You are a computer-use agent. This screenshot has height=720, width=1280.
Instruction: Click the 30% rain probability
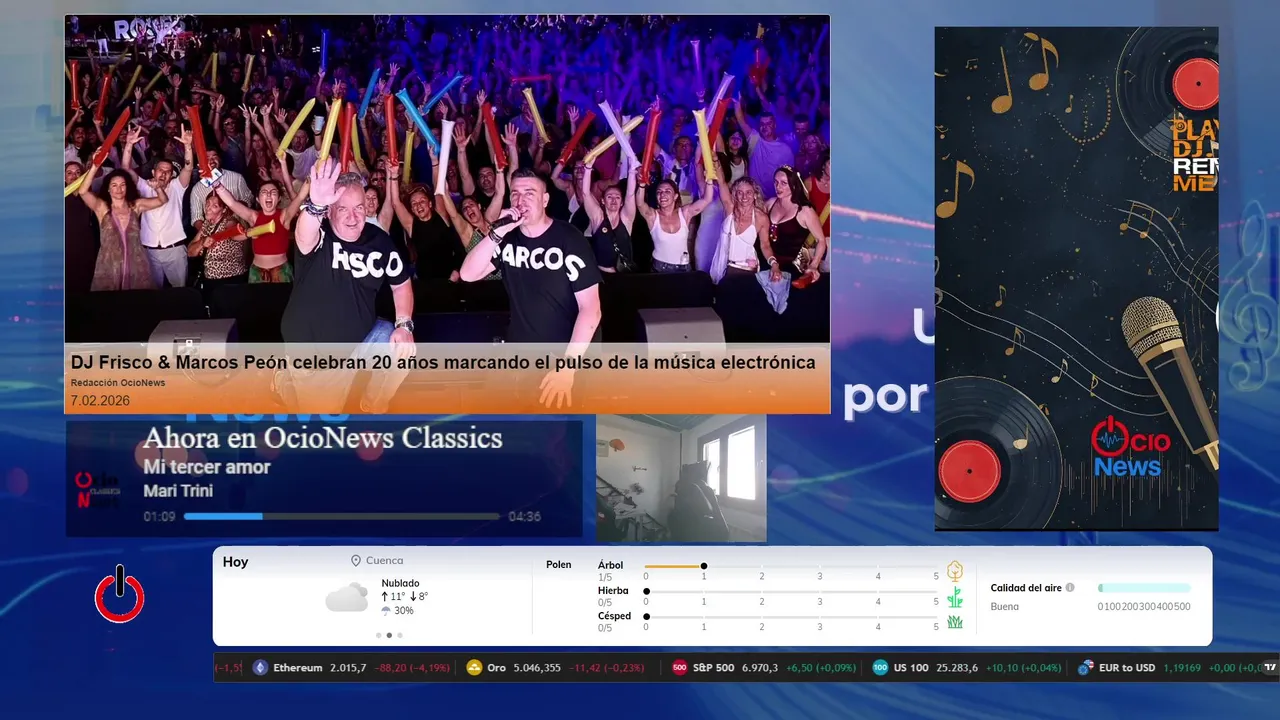pos(404,611)
